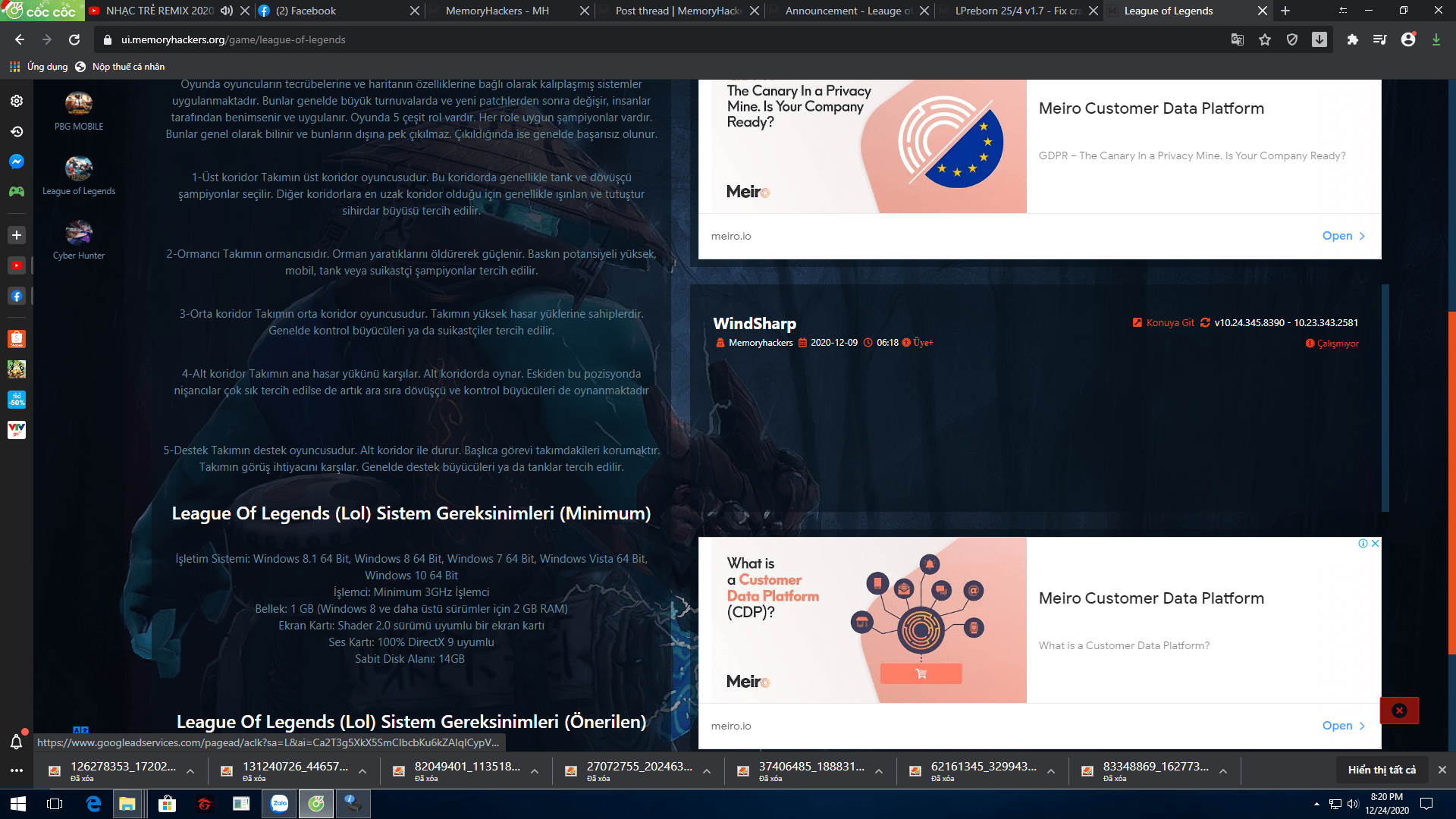Viewport: 1456px width, 819px height.
Task: Show hidden system tray icons
Action: coord(1316,804)
